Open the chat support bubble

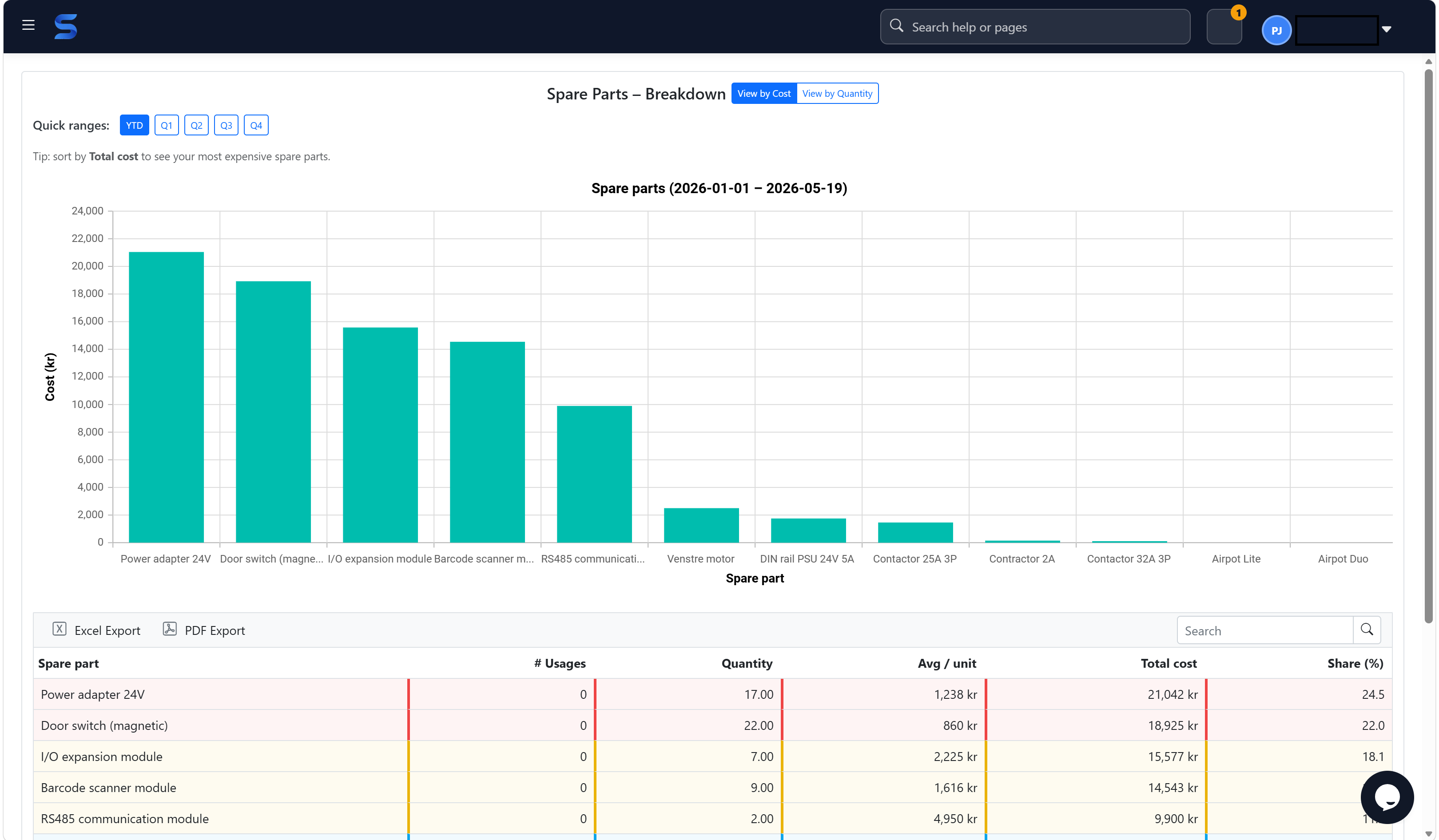1387,796
